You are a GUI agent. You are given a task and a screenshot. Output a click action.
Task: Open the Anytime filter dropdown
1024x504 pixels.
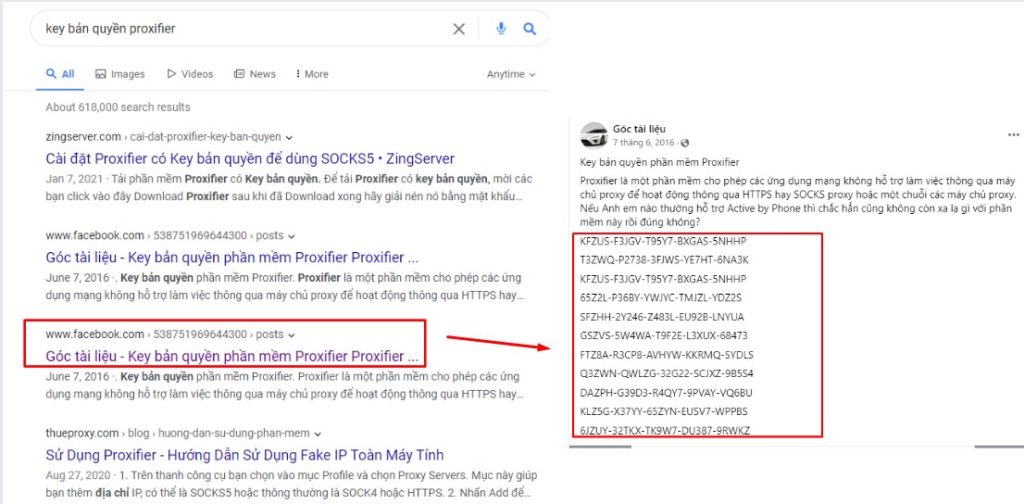click(511, 74)
